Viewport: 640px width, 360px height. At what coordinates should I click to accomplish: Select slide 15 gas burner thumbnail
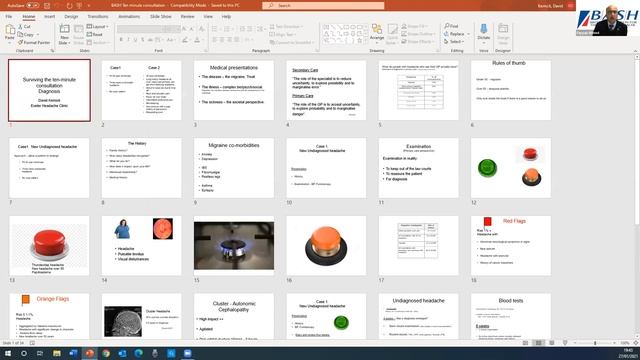click(x=234, y=245)
